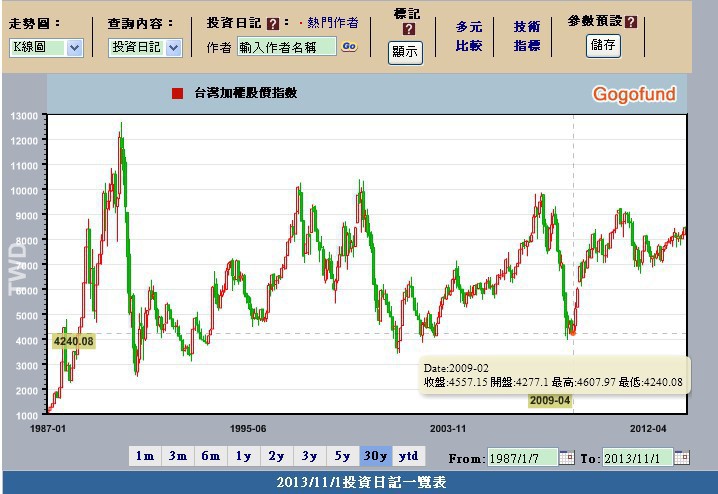Open the From date calendar picker
718x494 pixels.
pyautogui.click(x=566, y=457)
